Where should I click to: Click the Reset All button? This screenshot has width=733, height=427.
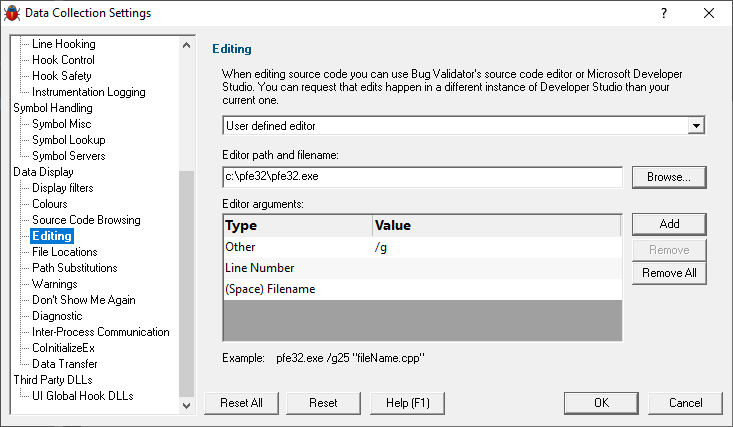(x=241, y=403)
